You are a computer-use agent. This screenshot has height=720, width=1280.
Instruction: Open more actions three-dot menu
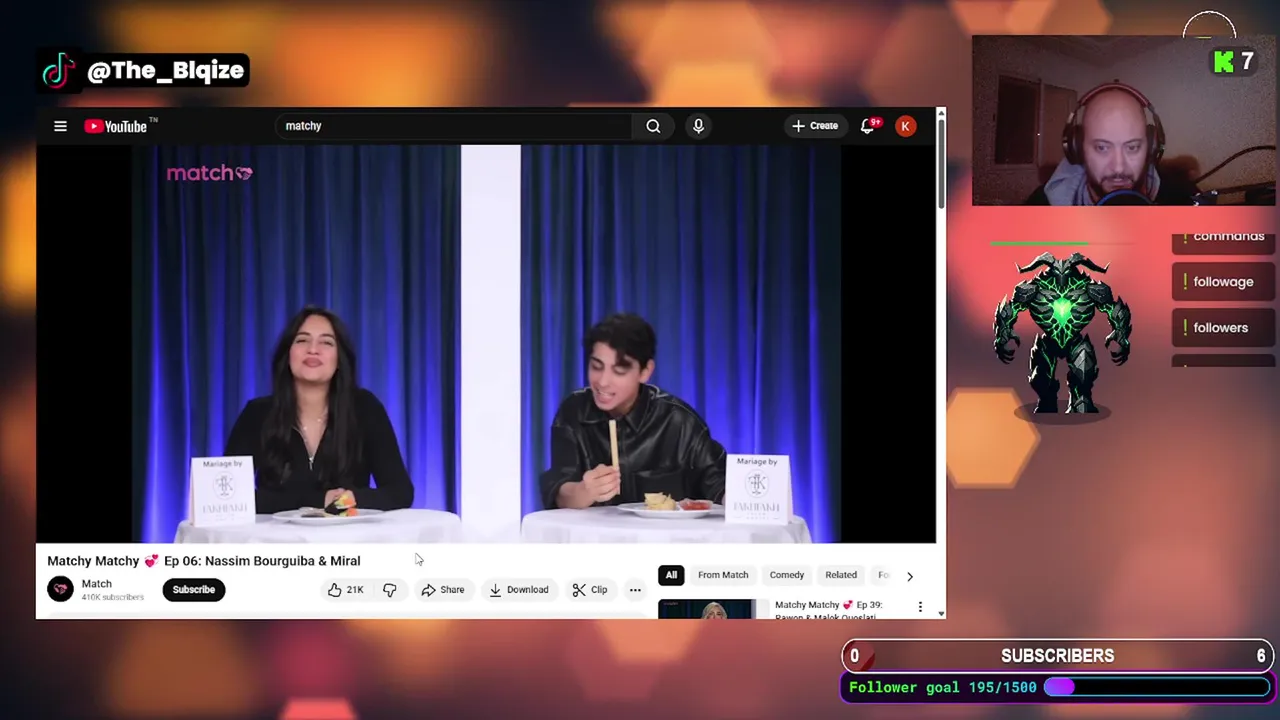[635, 590]
